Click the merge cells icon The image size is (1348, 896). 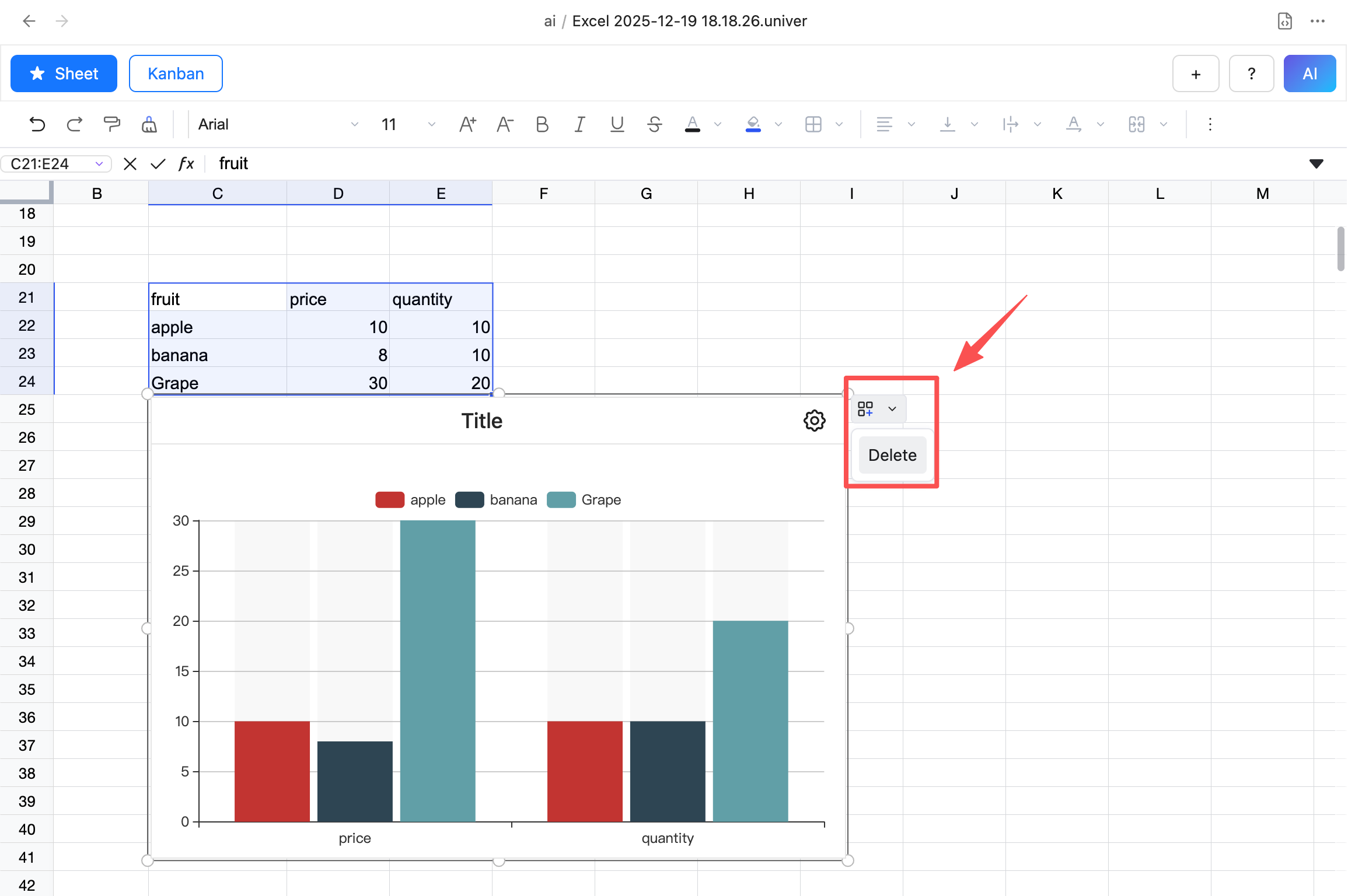tap(1136, 124)
